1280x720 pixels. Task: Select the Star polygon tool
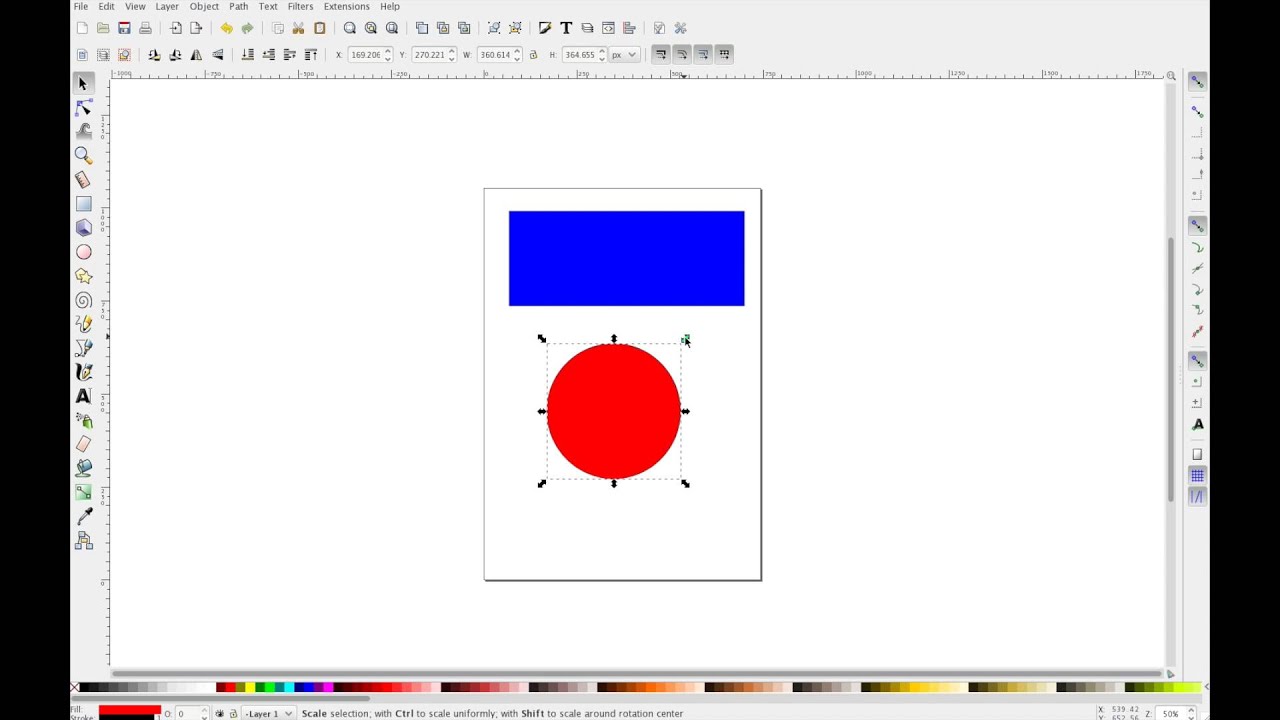point(83,276)
